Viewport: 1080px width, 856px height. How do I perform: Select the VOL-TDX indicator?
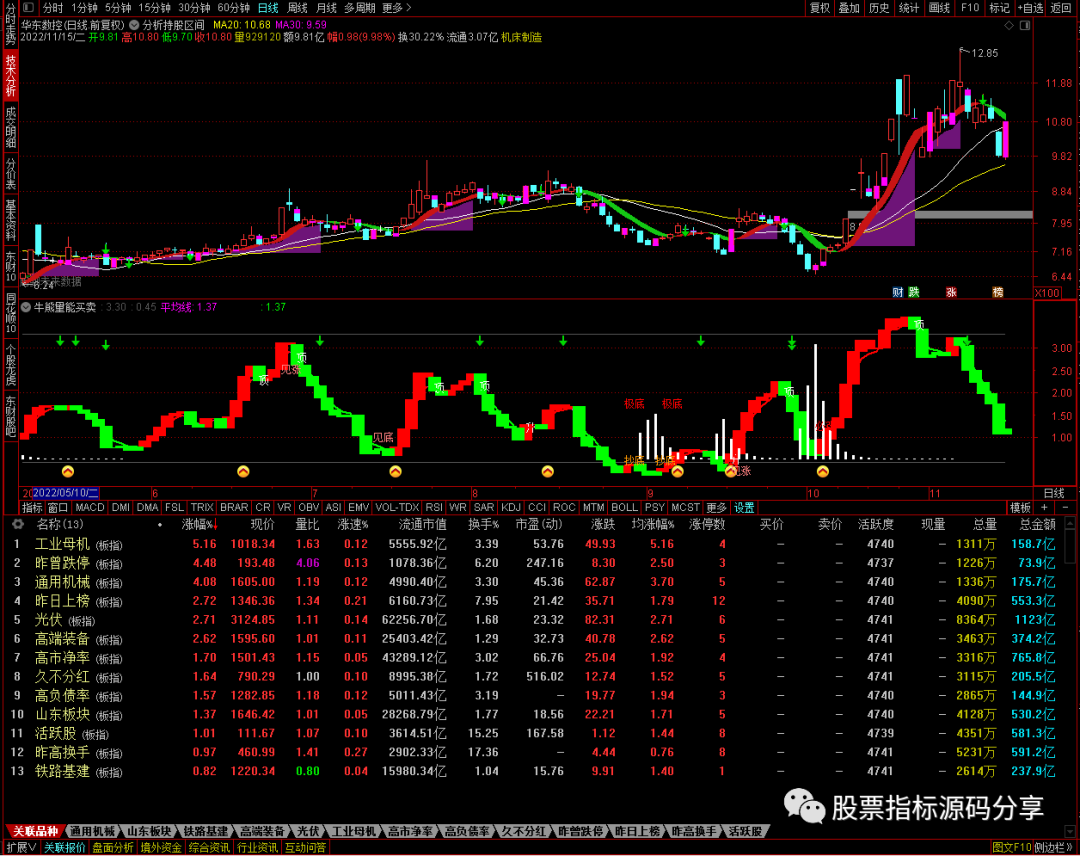(x=397, y=508)
